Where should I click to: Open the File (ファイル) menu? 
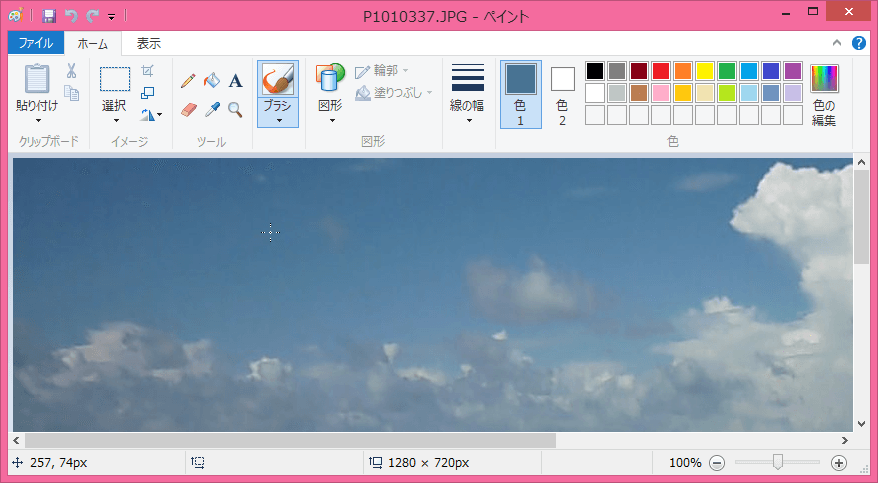tap(36, 43)
